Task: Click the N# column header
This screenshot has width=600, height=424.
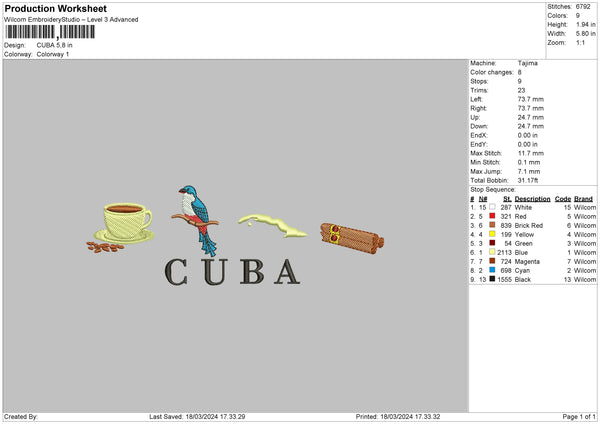Action: point(483,199)
